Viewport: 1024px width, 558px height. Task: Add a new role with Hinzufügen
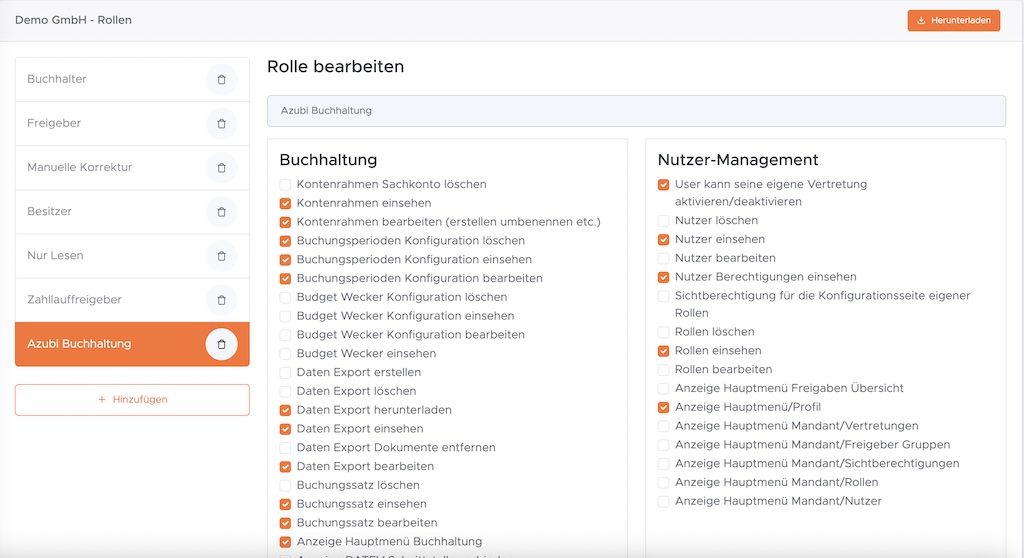(132, 400)
